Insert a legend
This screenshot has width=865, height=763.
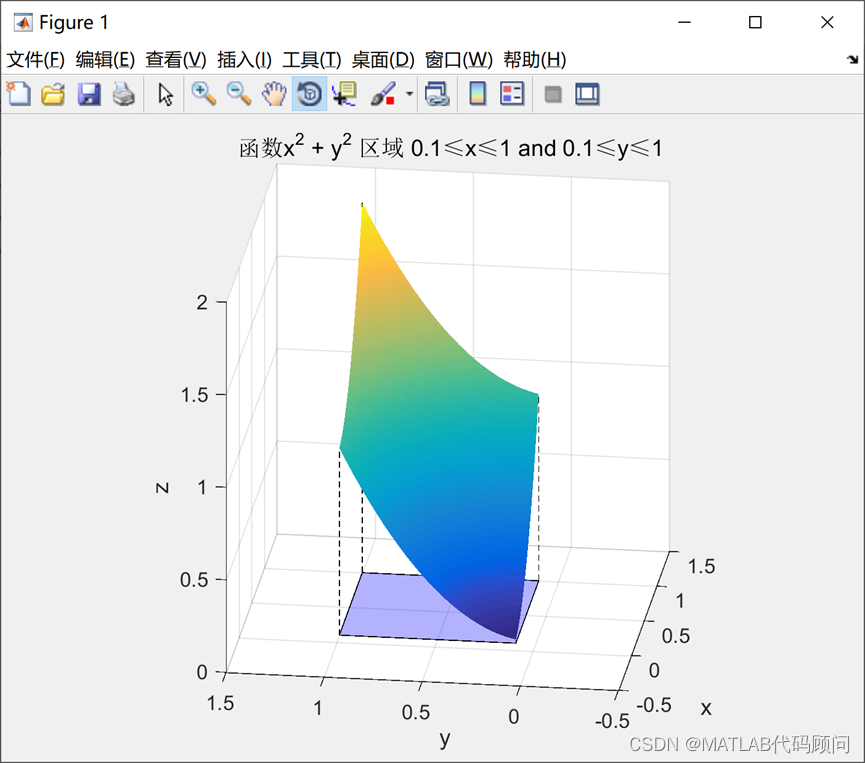512,93
